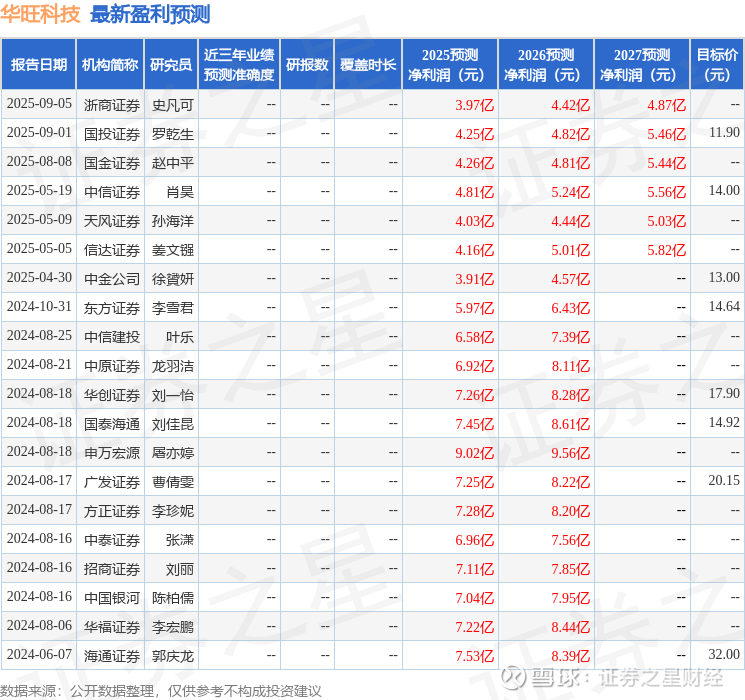Image resolution: width=745 pixels, height=700 pixels.
Task: Select the 中原证券 cell
Action: point(112,366)
